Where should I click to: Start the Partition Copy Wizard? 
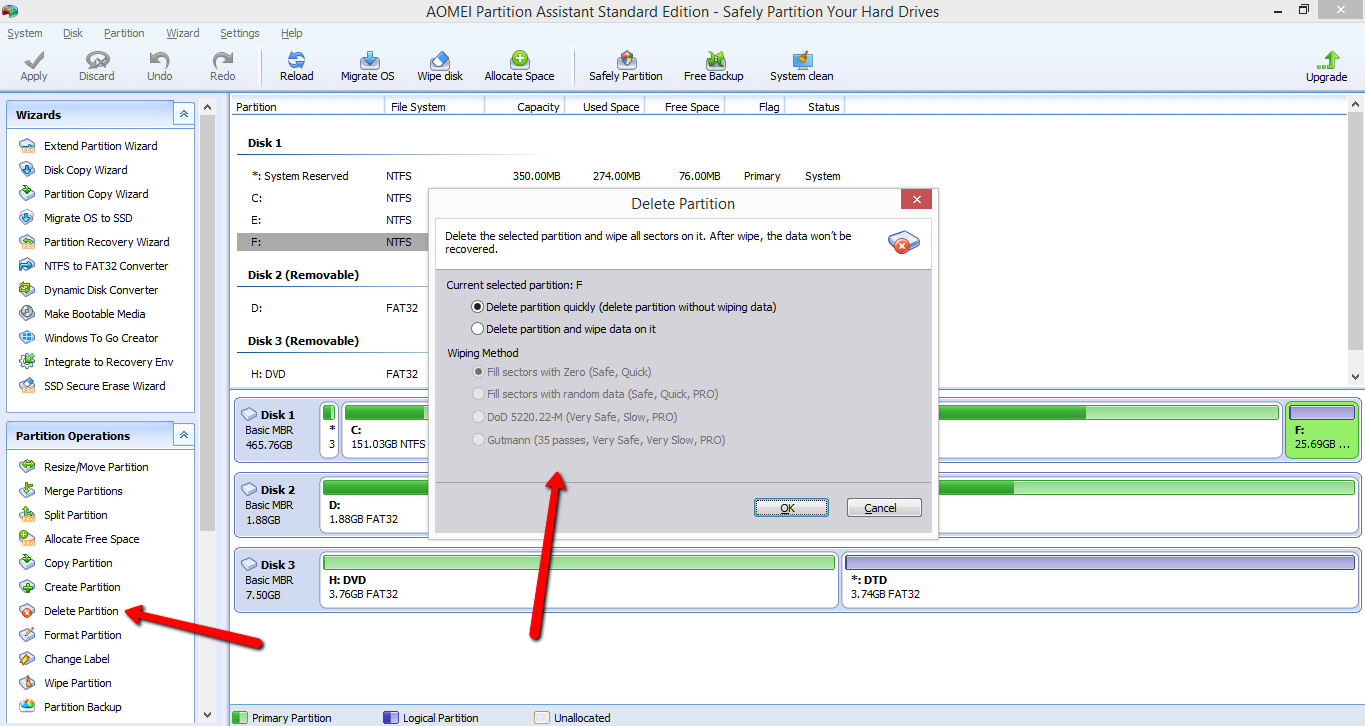[83, 194]
